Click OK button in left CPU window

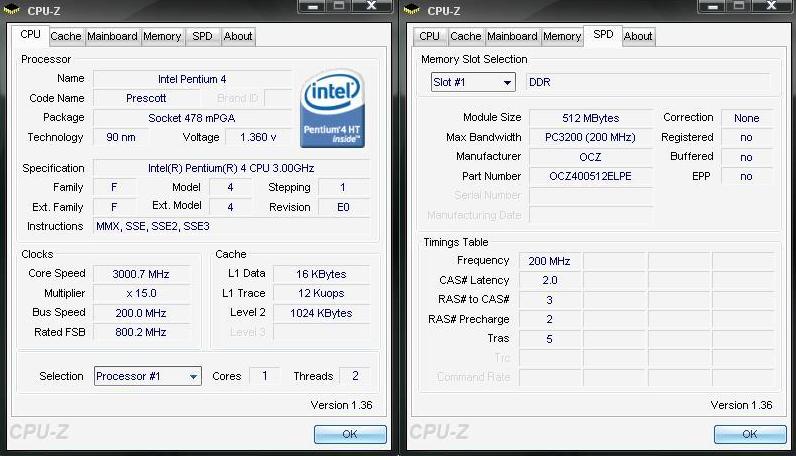click(x=350, y=434)
